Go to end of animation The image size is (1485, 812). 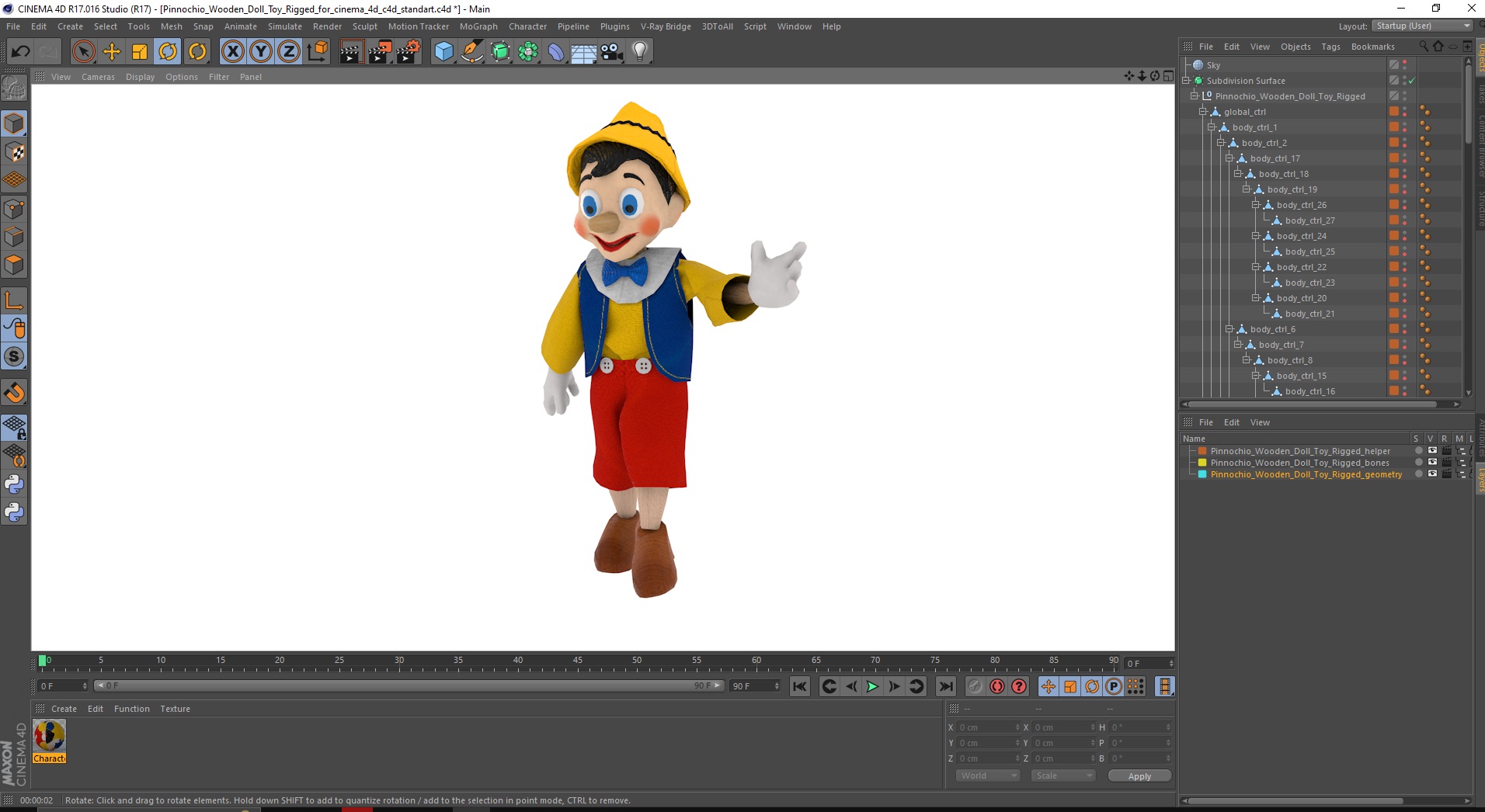tap(945, 686)
